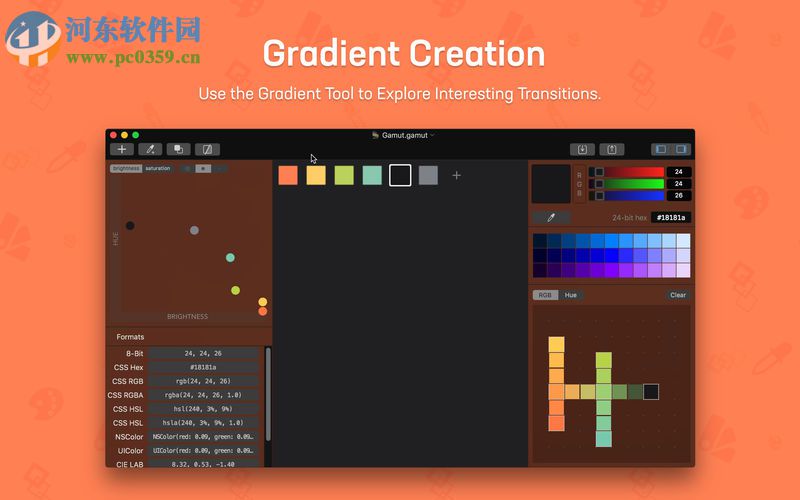800x500 pixels.
Task: Select the outlined black swatch in the palette row
Action: pyautogui.click(x=401, y=176)
